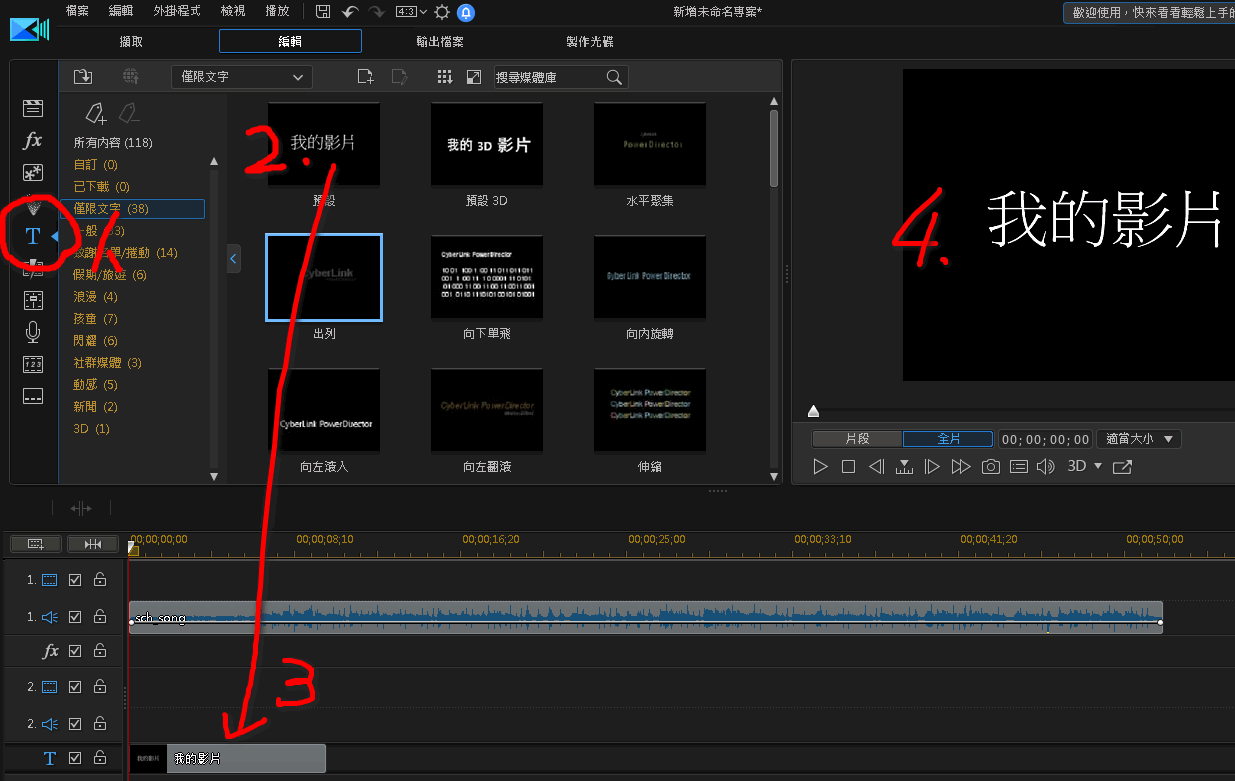Disable audio track 2 checkbox
The image size is (1235, 781).
pyautogui.click(x=75, y=723)
